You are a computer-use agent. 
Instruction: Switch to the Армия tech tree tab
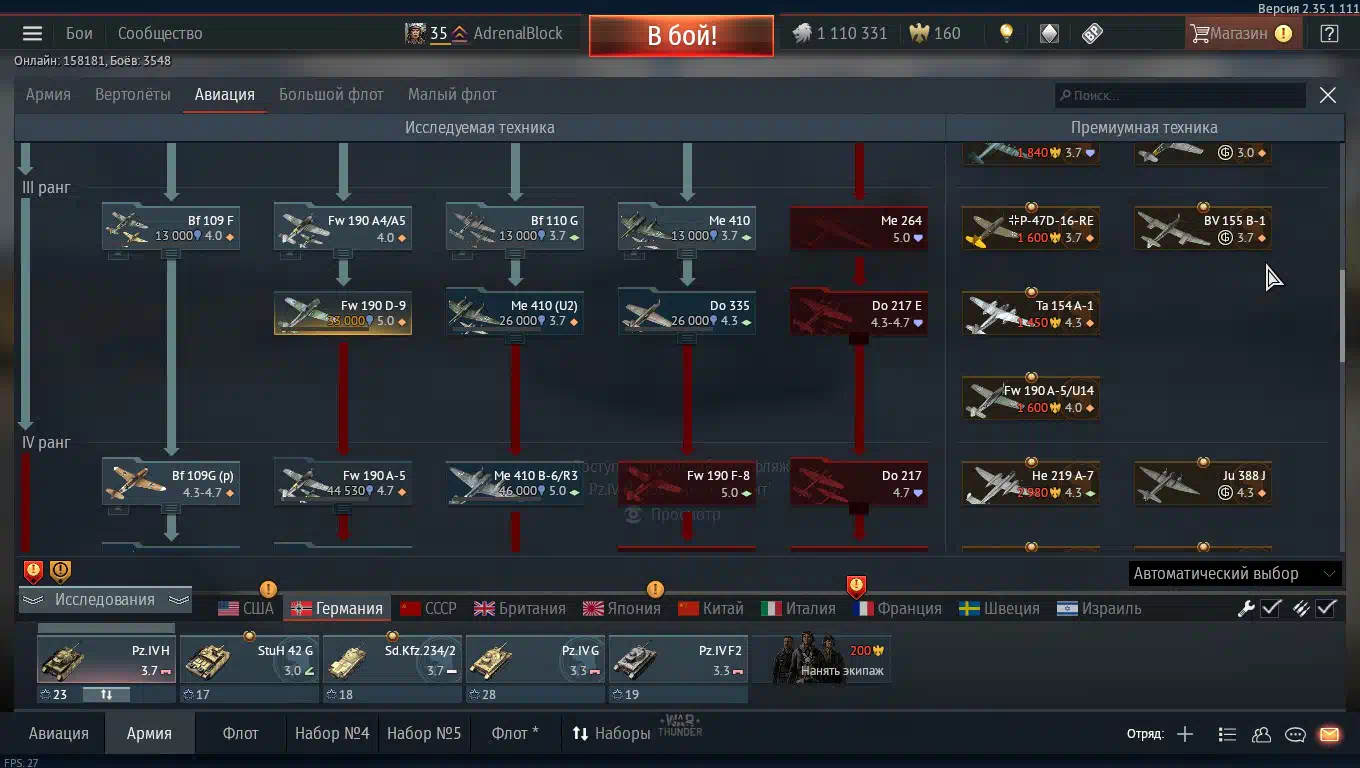coord(48,94)
